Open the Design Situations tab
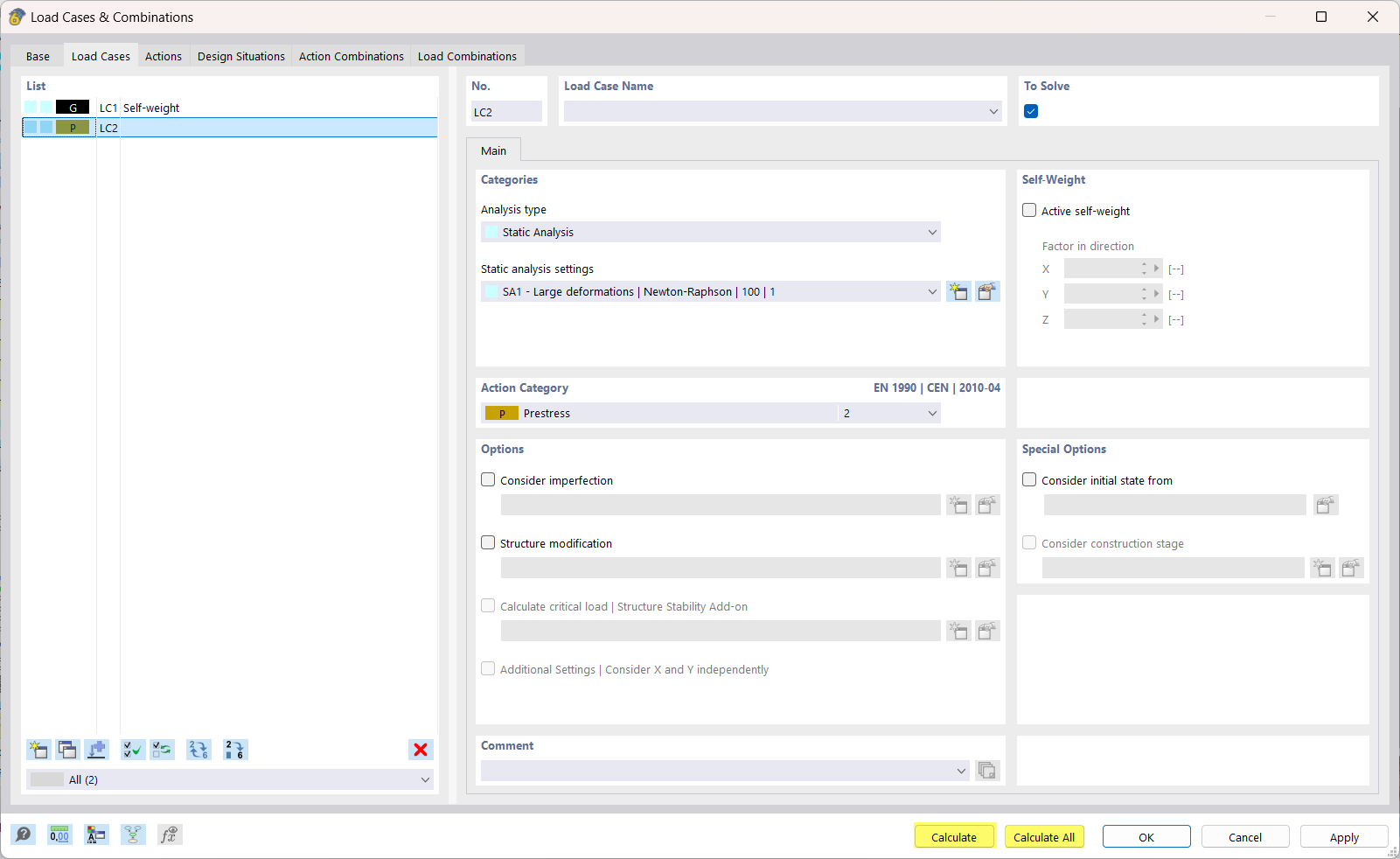 (240, 55)
